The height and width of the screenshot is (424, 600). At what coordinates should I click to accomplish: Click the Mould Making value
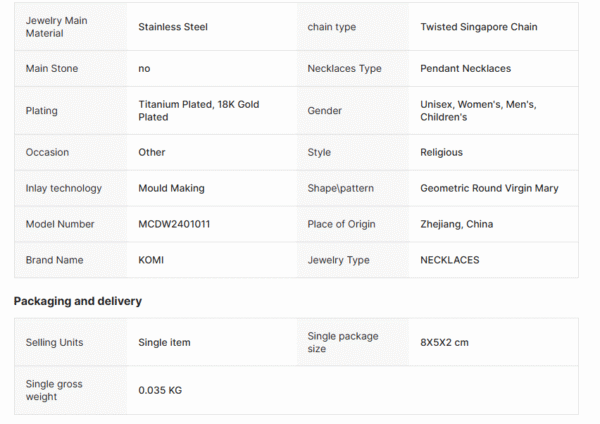(171, 188)
